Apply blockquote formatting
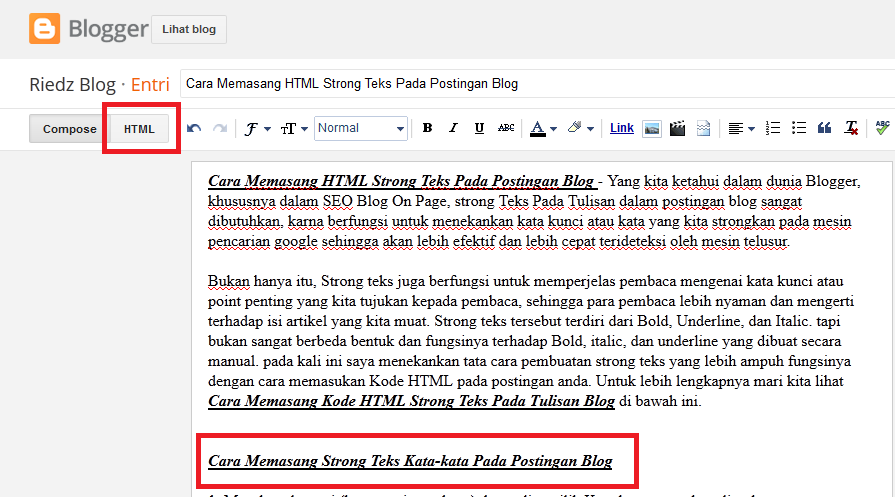Viewport: 895px width, 497px height. 824,128
